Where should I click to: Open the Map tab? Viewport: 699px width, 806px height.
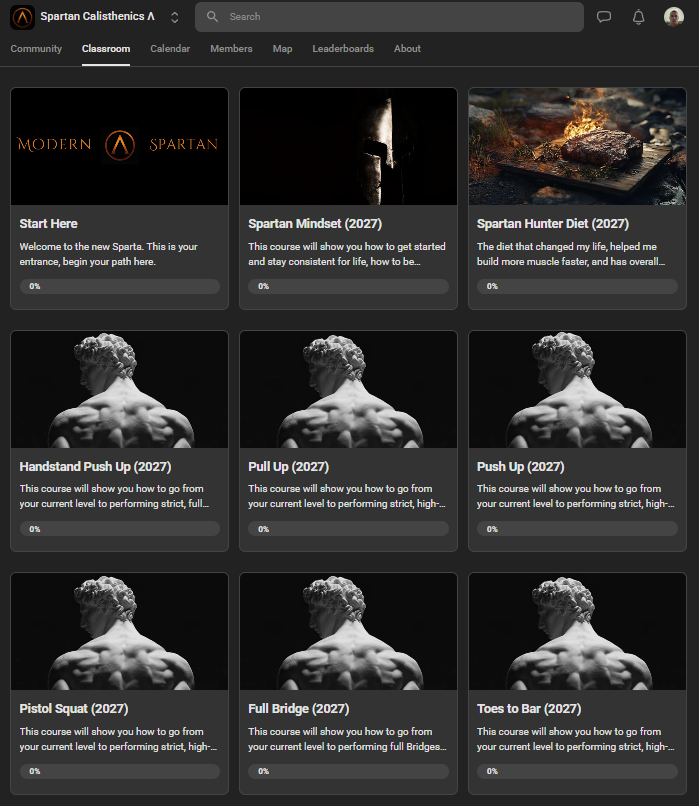(x=282, y=48)
